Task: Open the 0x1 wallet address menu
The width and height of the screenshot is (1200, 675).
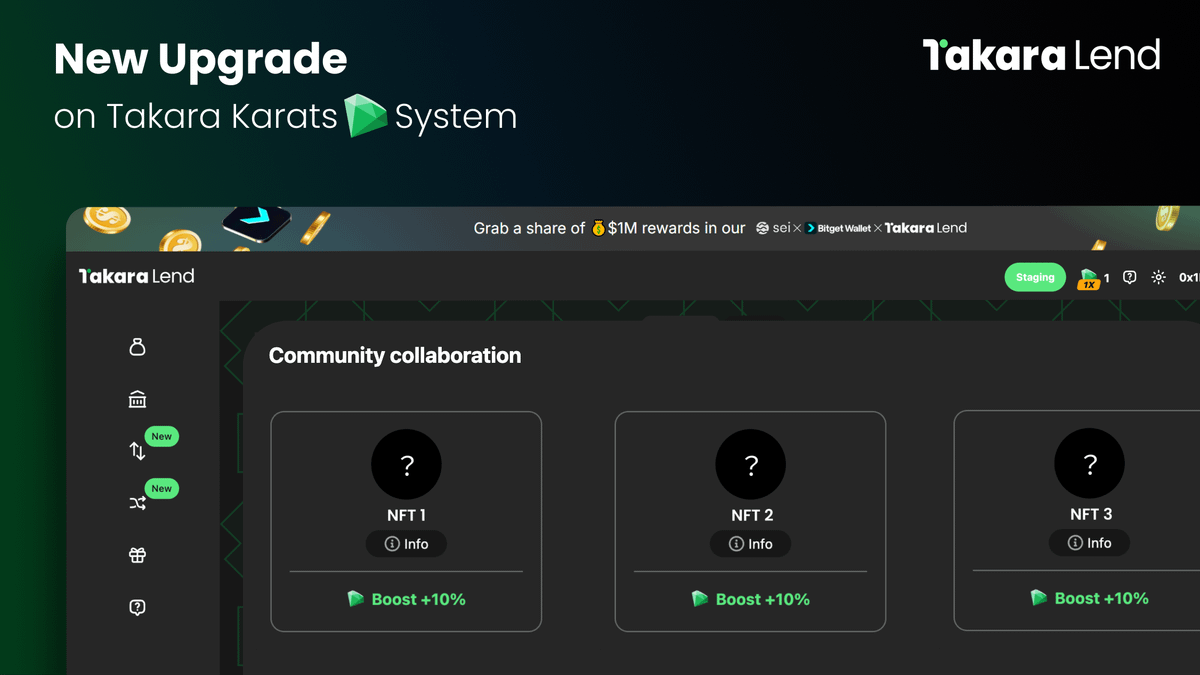Action: (x=1188, y=277)
